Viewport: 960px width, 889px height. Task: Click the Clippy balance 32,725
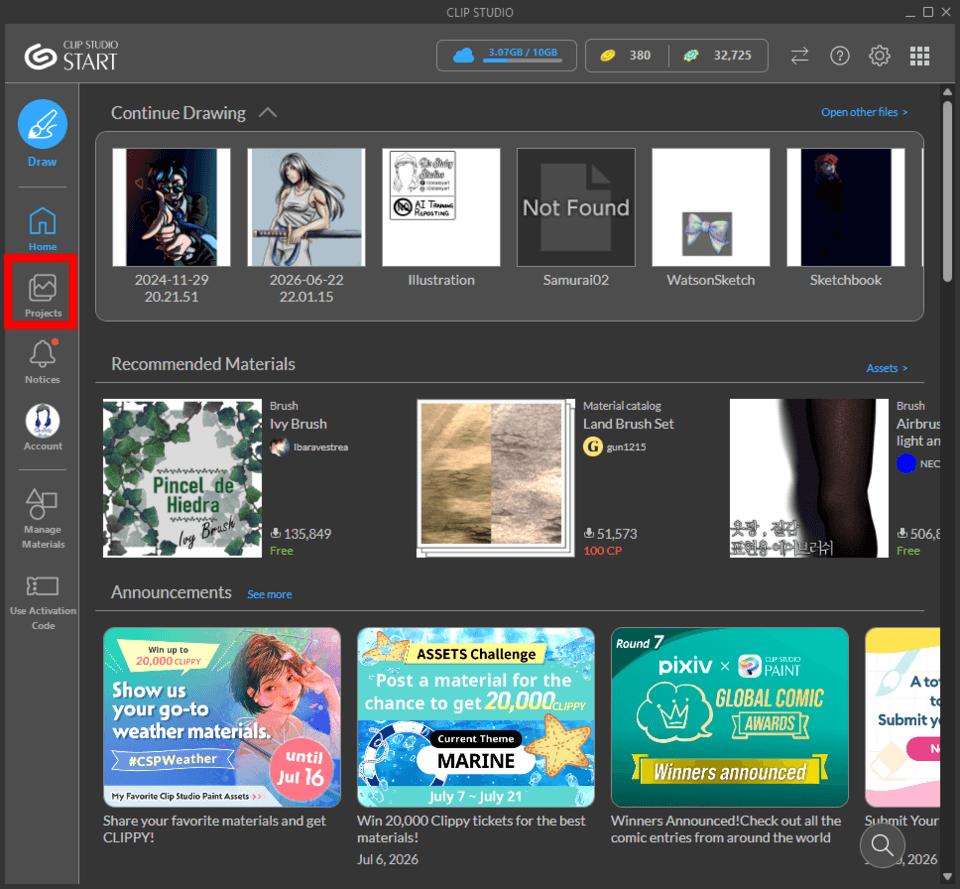718,56
